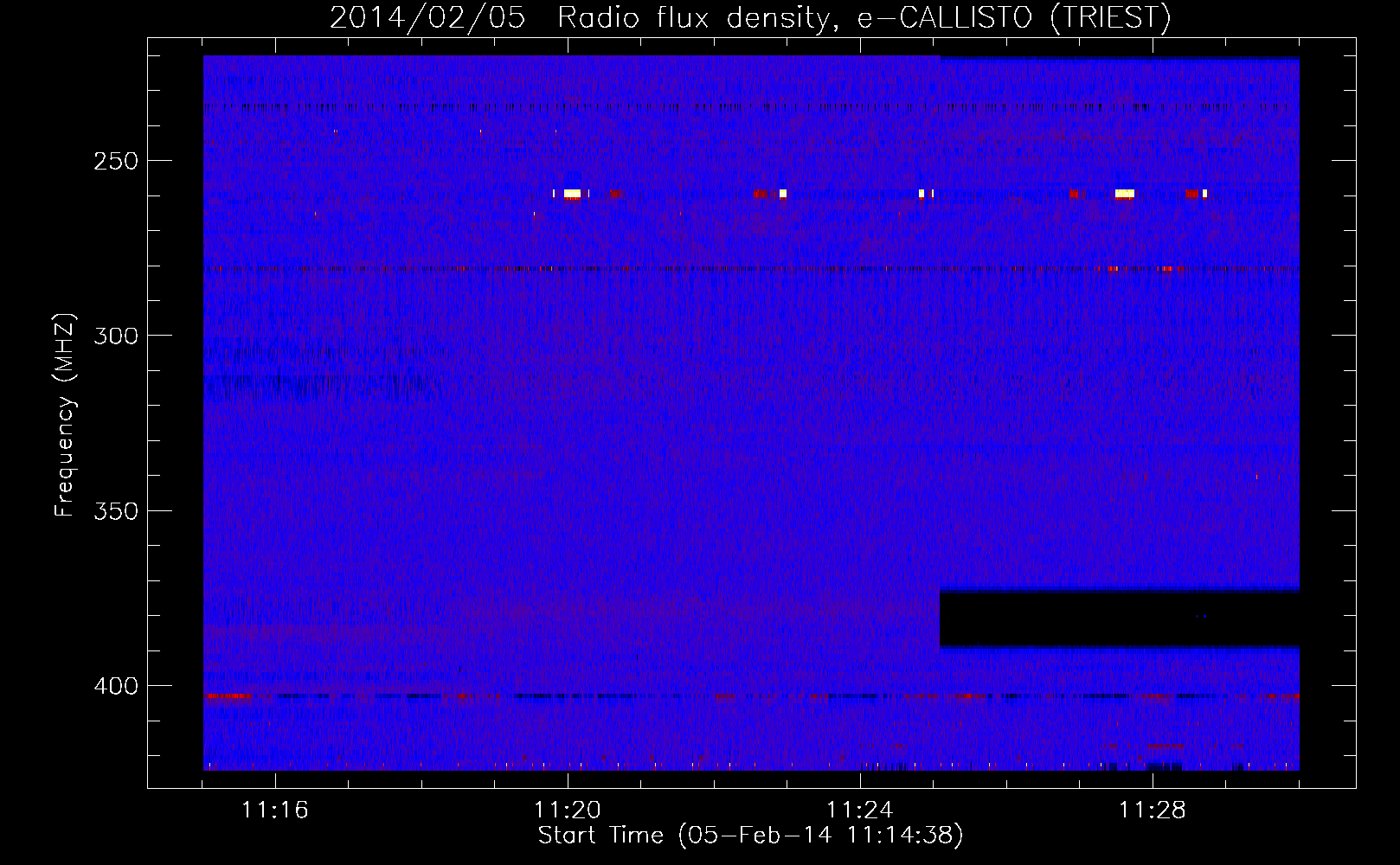Click the 11:28 time tick label
Viewport: 1400px width, 865px height.
(x=1153, y=811)
